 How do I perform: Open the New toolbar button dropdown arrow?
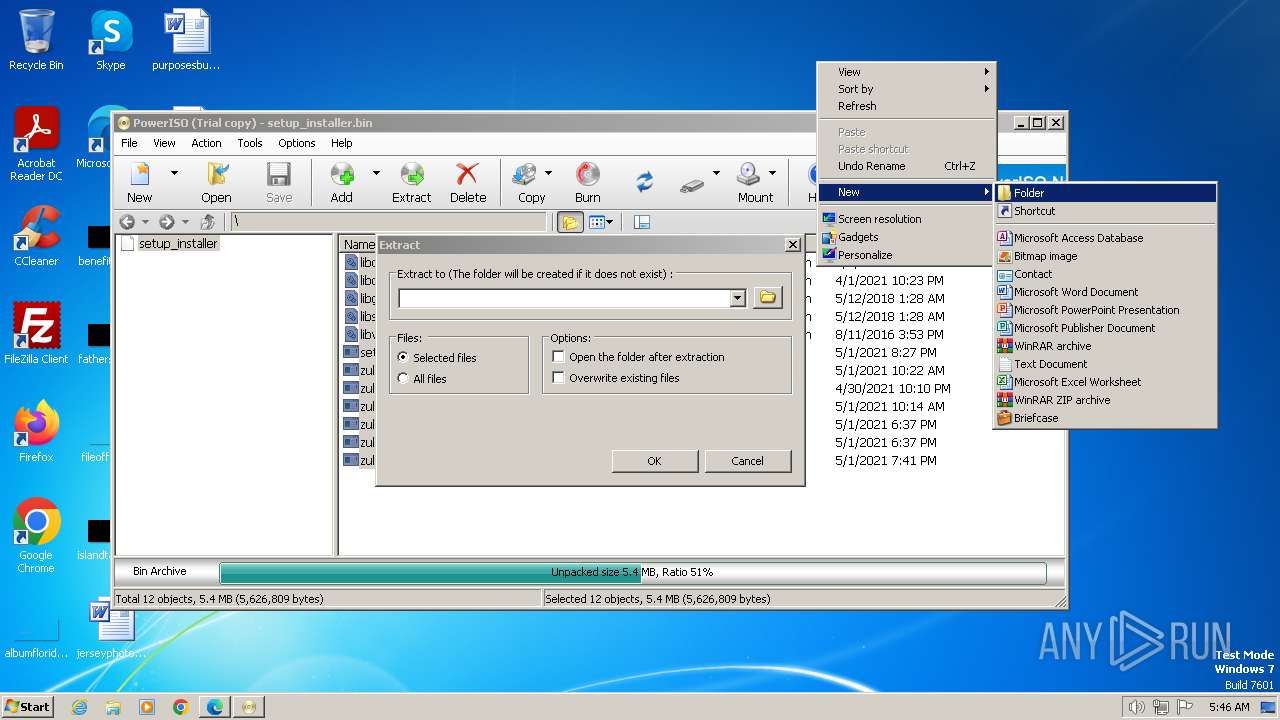coord(174,173)
